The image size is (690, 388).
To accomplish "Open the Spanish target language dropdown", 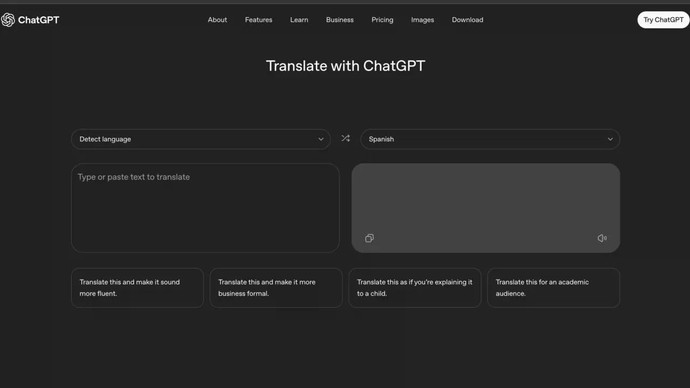I will 490,139.
